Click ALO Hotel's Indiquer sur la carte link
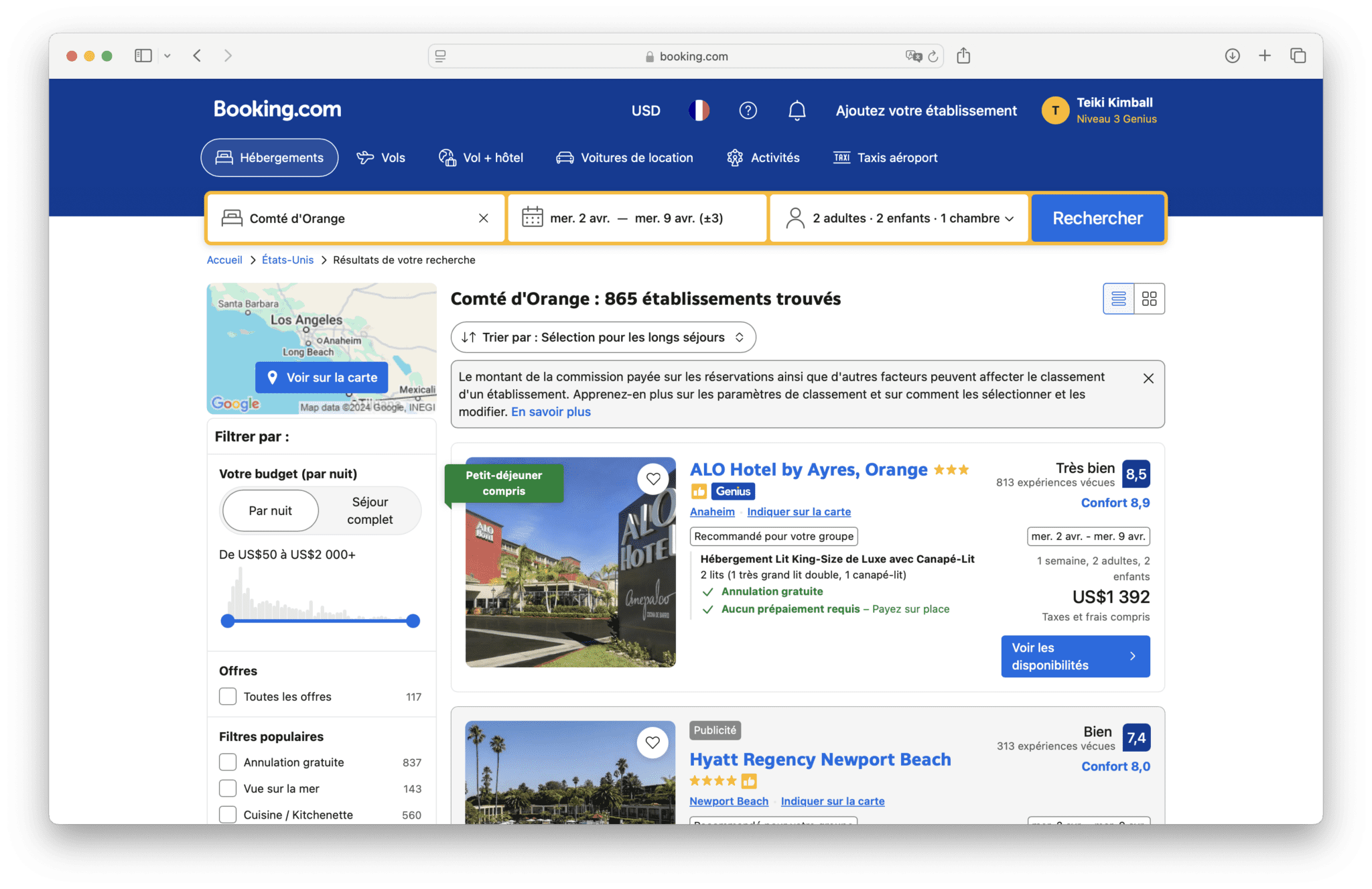This screenshot has width=1372, height=889. click(x=799, y=512)
